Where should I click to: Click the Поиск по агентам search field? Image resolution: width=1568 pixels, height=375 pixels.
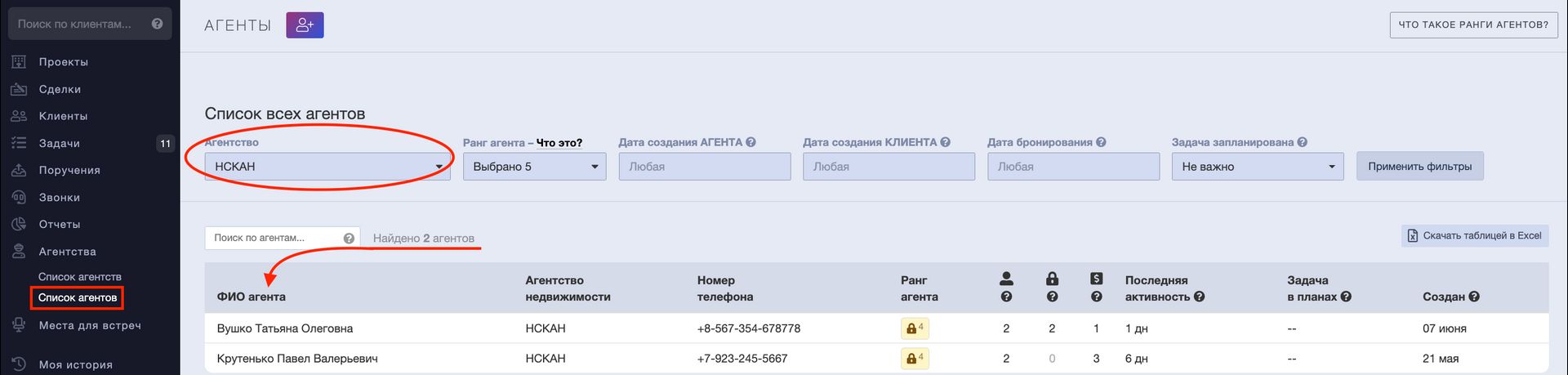click(x=274, y=238)
